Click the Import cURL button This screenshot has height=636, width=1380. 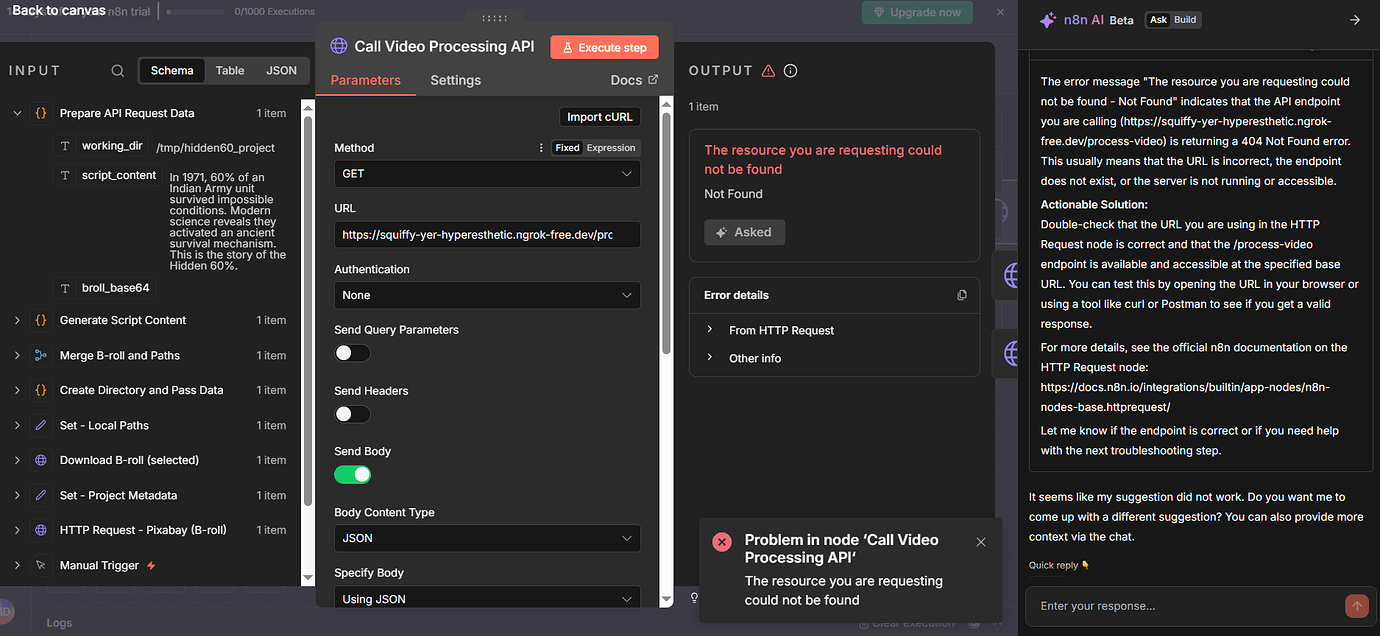tap(599, 117)
